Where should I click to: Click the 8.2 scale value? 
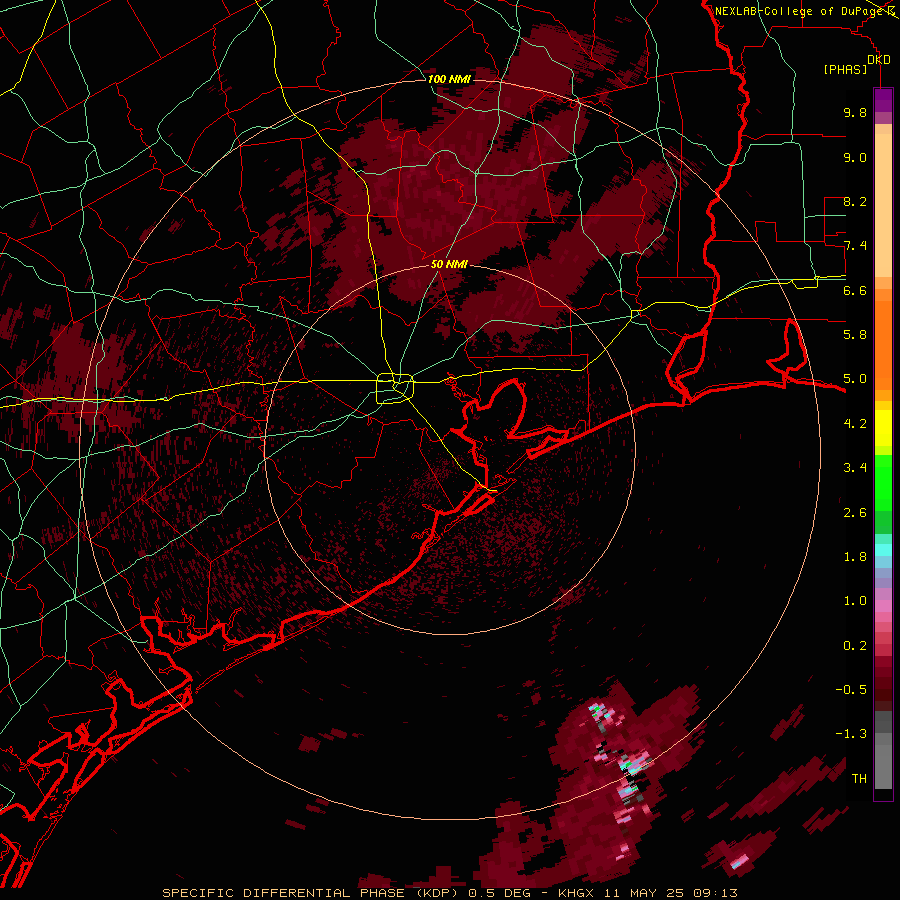[x=855, y=201]
